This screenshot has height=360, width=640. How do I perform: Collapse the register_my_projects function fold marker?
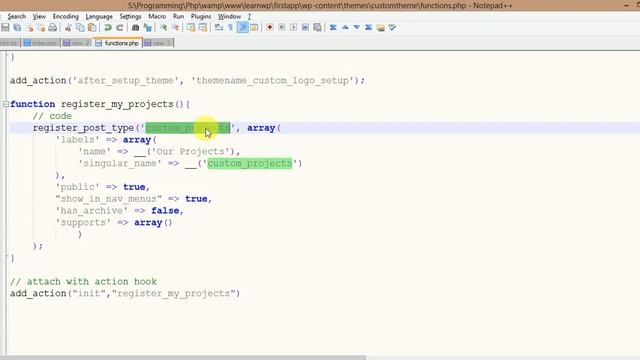coord(6,104)
